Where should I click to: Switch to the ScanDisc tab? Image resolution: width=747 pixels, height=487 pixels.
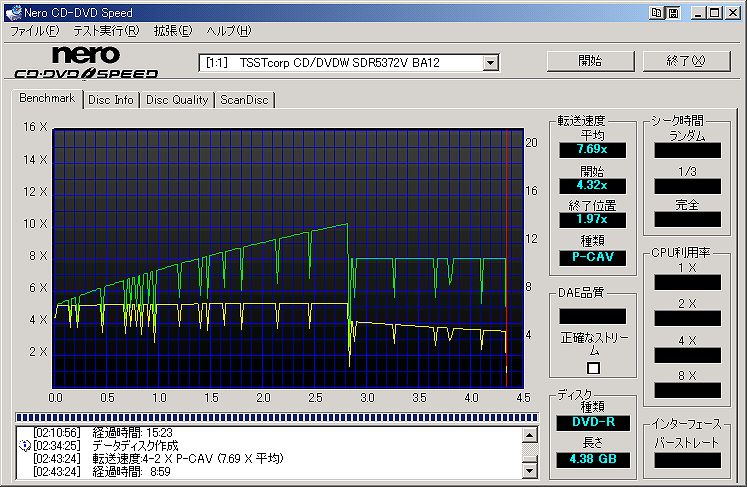(244, 100)
